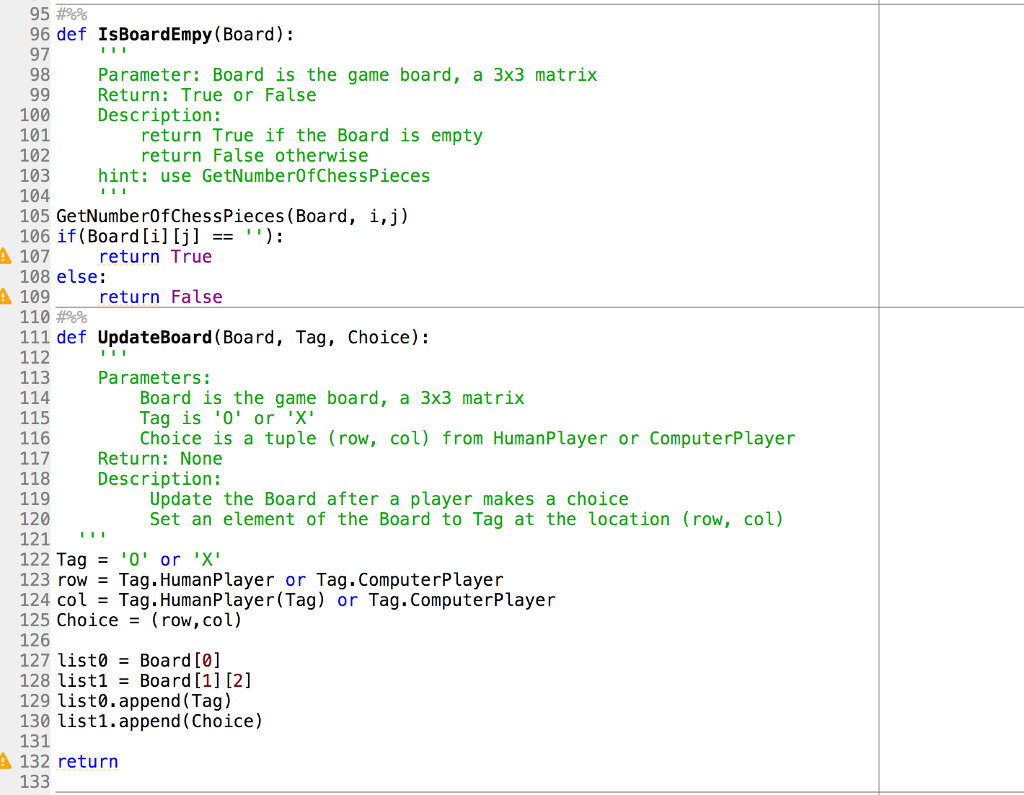
Task: Click the warning icon beside line 109
Action: 7,296
